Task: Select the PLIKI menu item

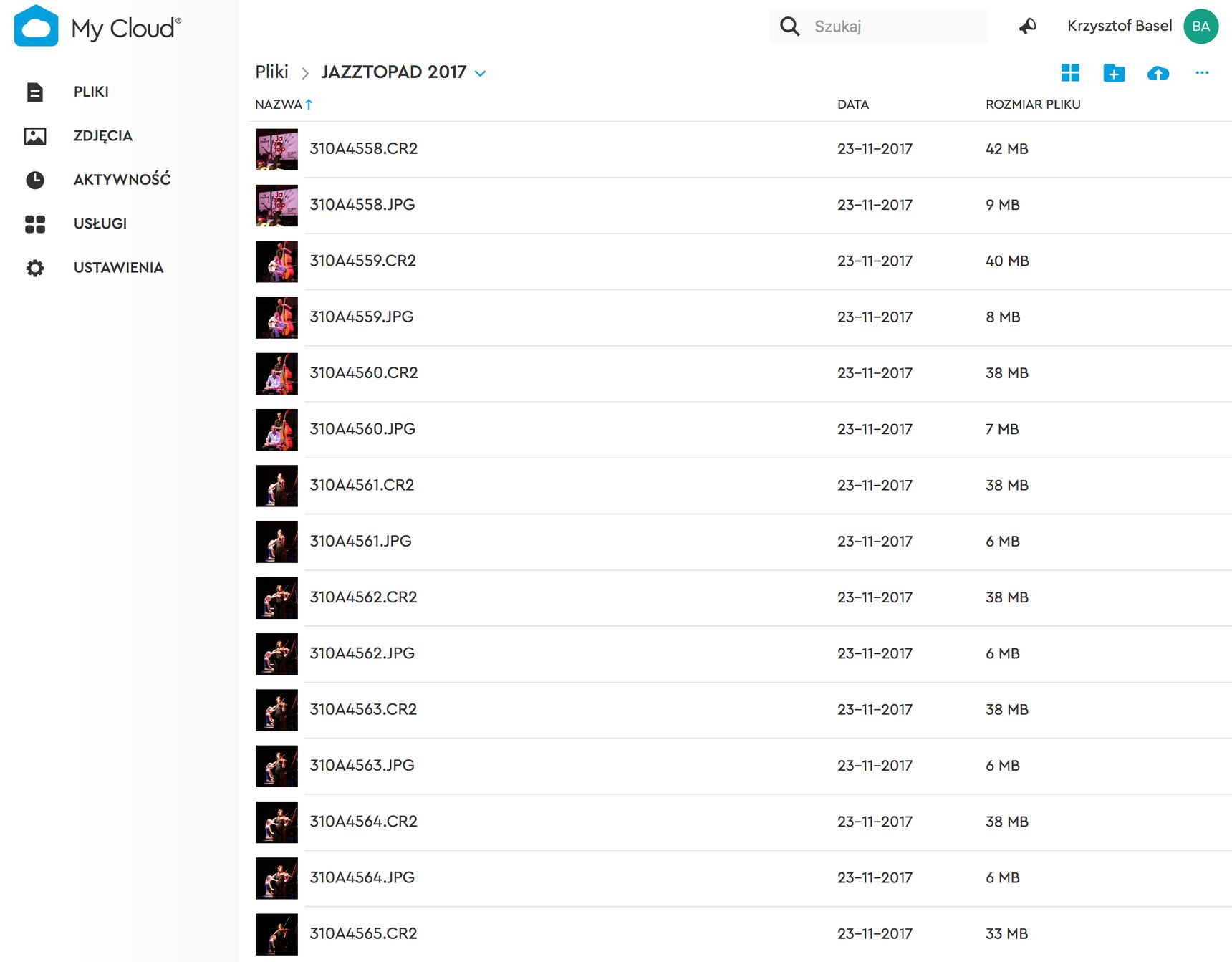Action: pyautogui.click(x=91, y=92)
